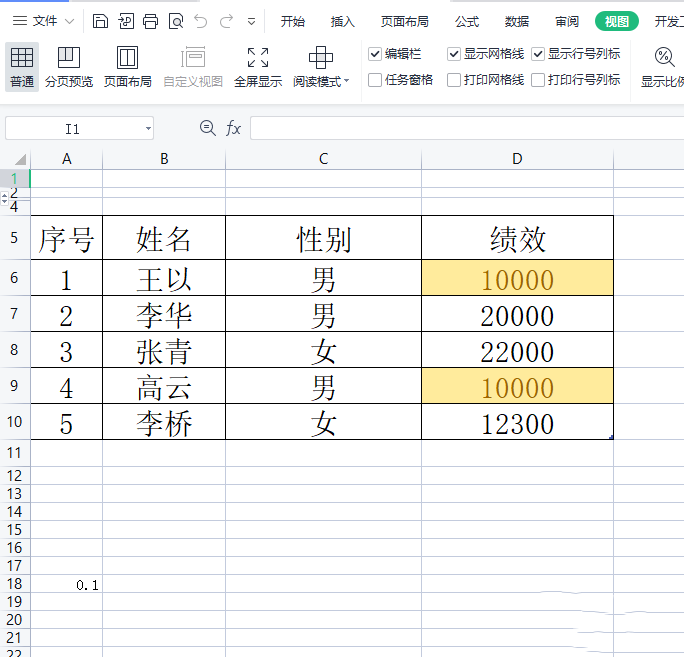Switch to the 插入 tab

[342, 21]
